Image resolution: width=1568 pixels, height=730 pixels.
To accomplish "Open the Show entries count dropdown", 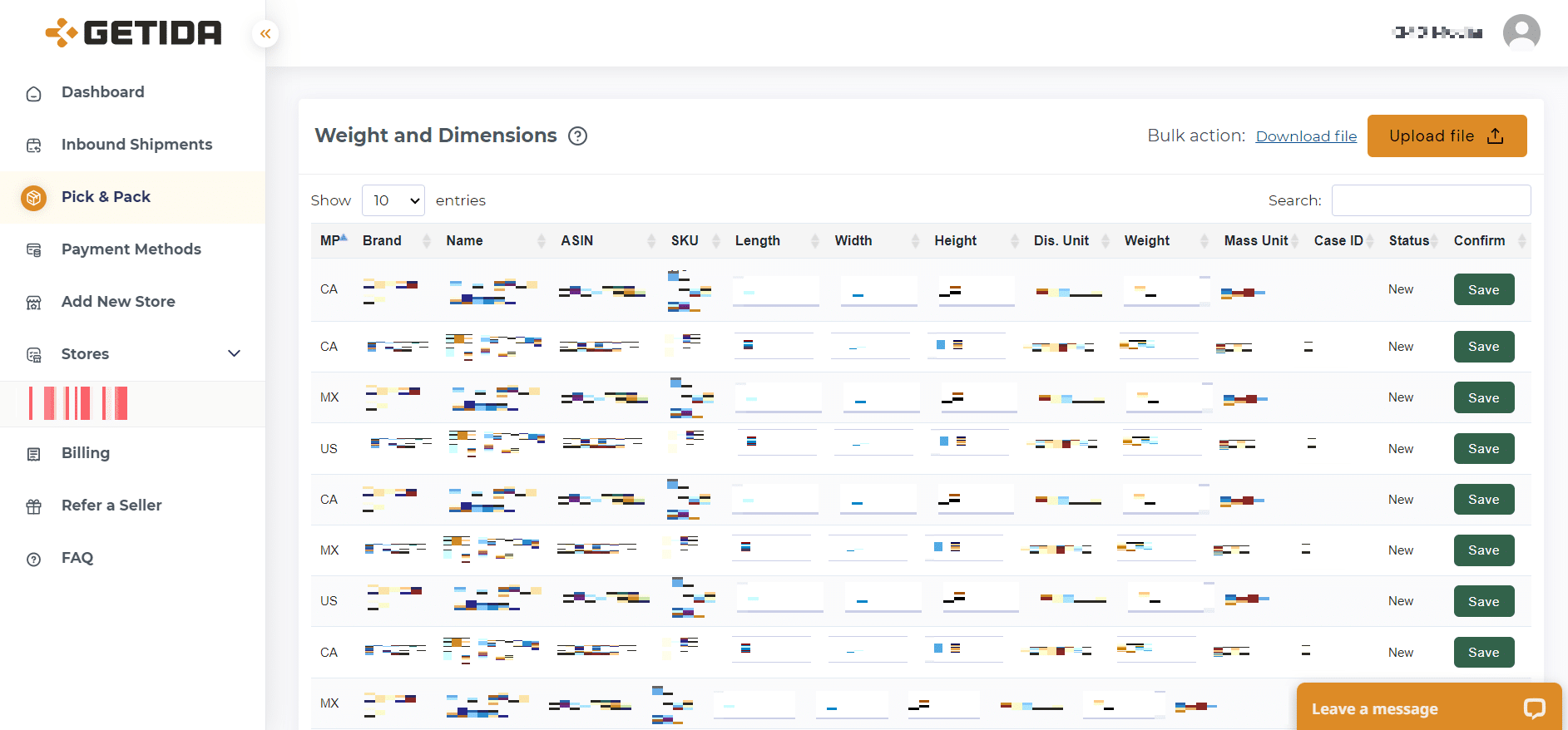I will pos(393,200).
